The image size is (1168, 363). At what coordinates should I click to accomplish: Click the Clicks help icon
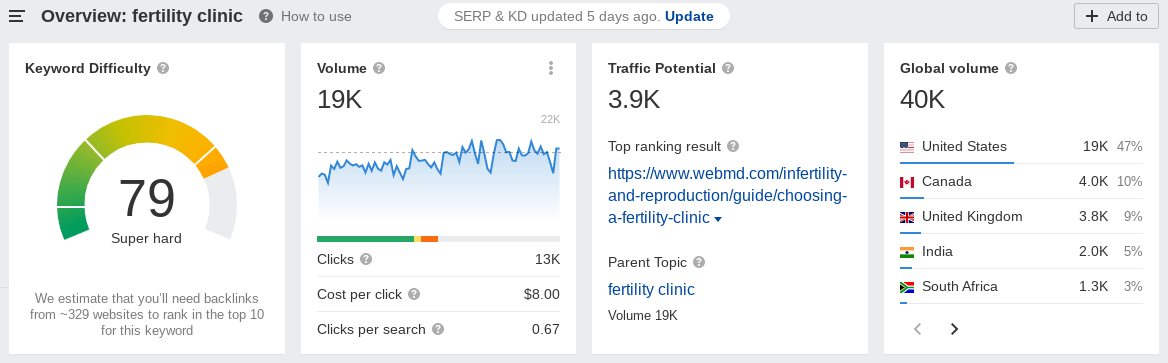coord(366,259)
